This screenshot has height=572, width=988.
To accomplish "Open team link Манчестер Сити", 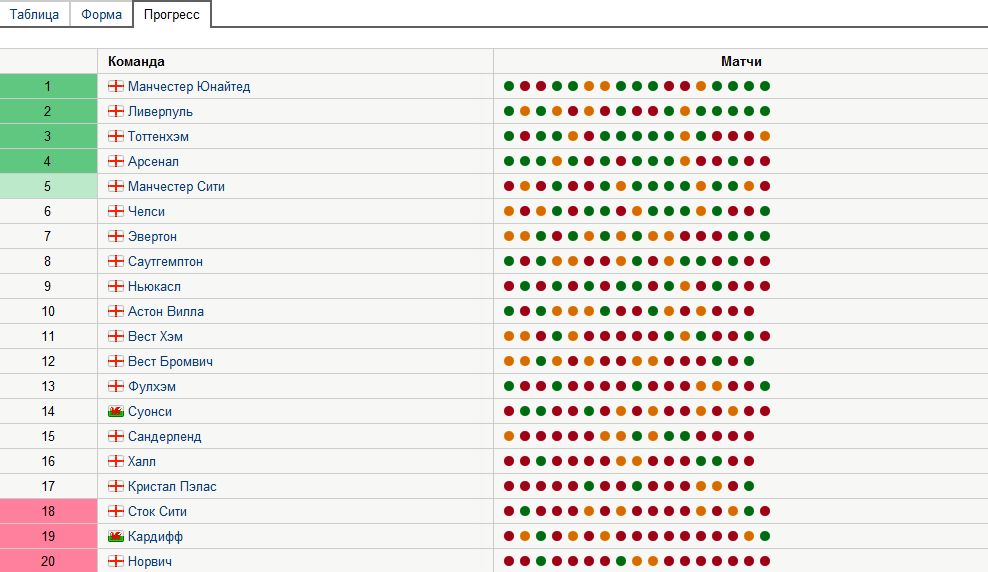I will pos(176,186).
